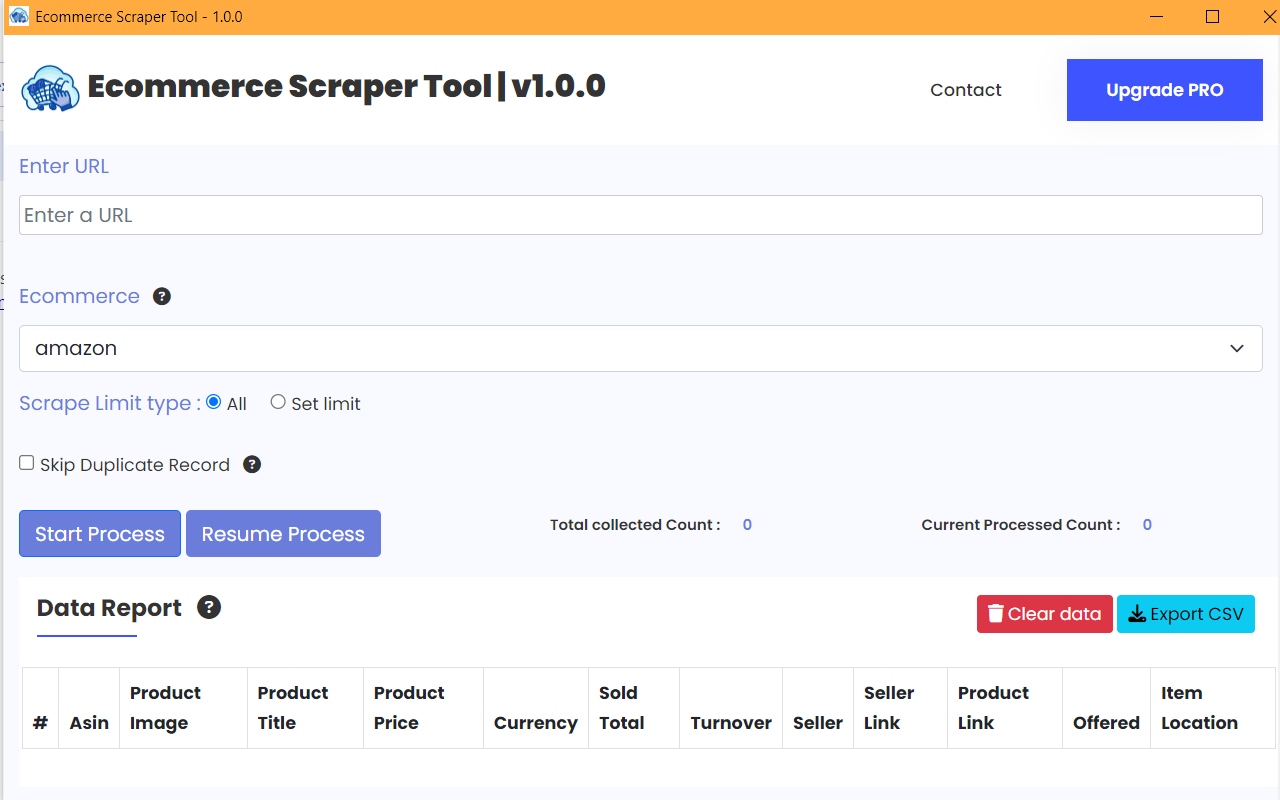The image size is (1280, 800).
Task: Click Start Process button
Action: (x=100, y=534)
